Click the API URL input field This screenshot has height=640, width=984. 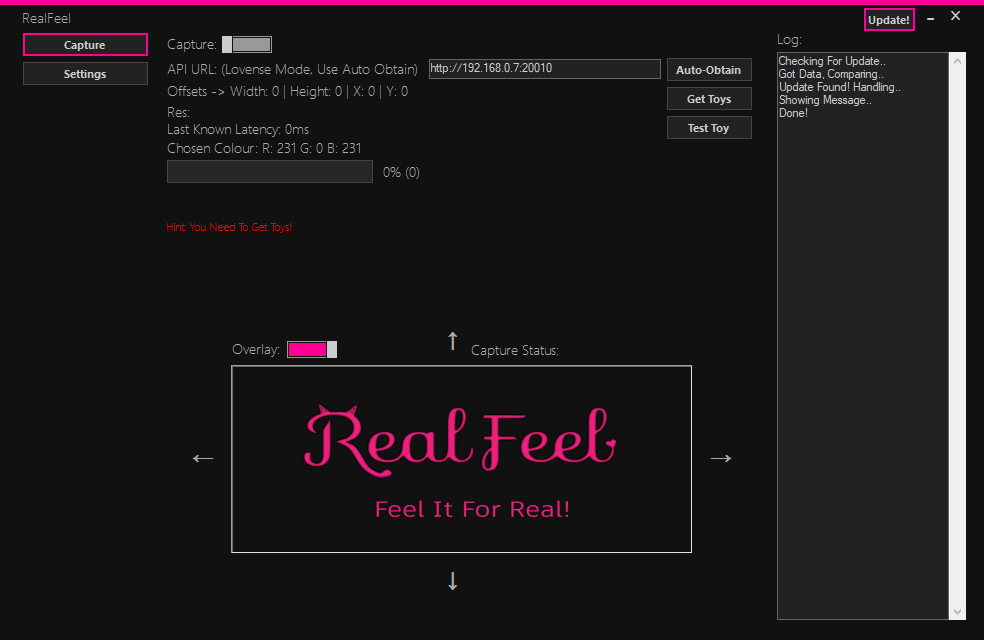544,68
